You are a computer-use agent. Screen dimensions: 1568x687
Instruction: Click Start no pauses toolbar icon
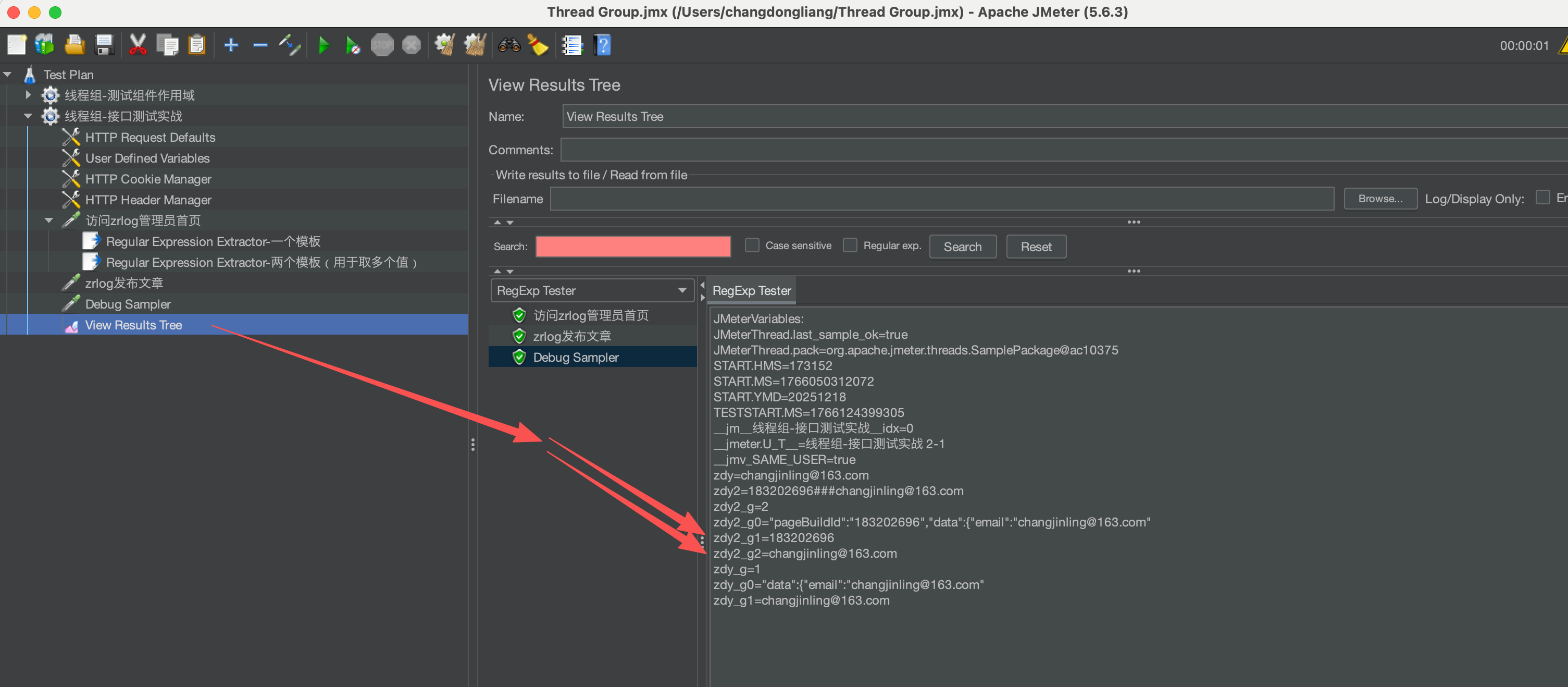[x=353, y=45]
